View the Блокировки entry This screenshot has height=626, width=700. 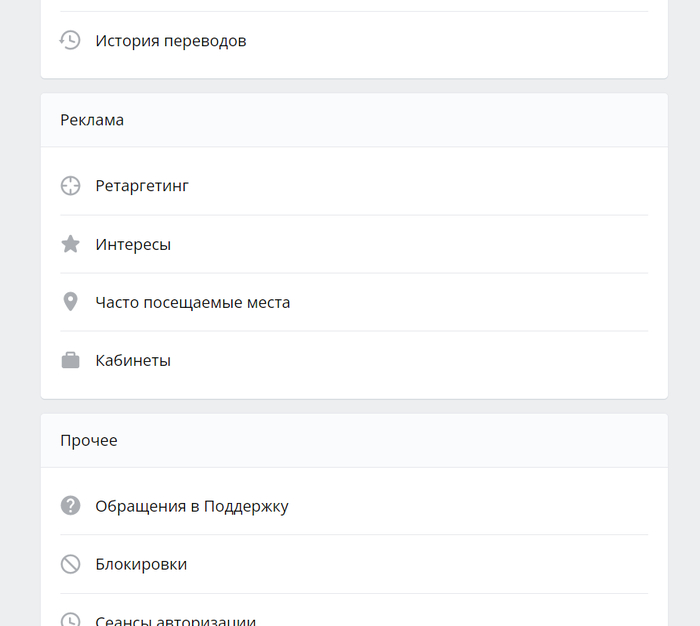pos(141,564)
